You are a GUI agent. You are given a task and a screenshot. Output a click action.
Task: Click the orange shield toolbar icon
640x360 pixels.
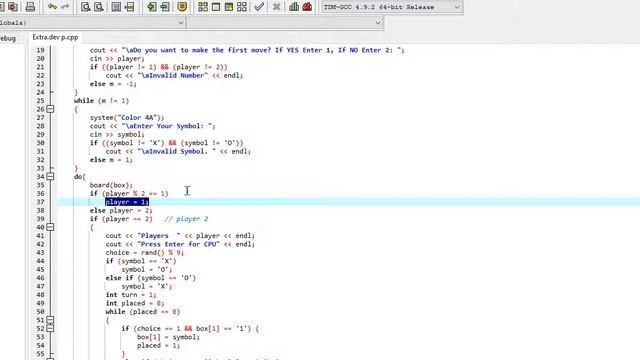point(182,7)
